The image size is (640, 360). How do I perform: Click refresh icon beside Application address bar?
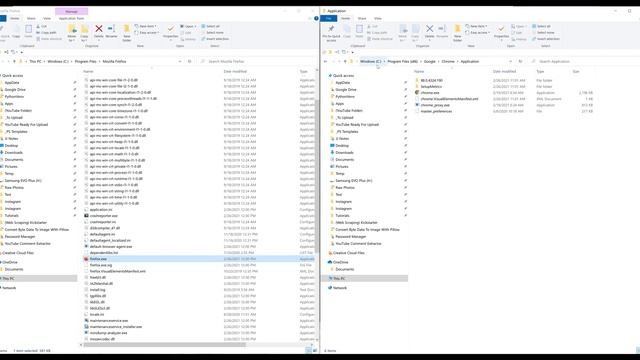point(520,61)
